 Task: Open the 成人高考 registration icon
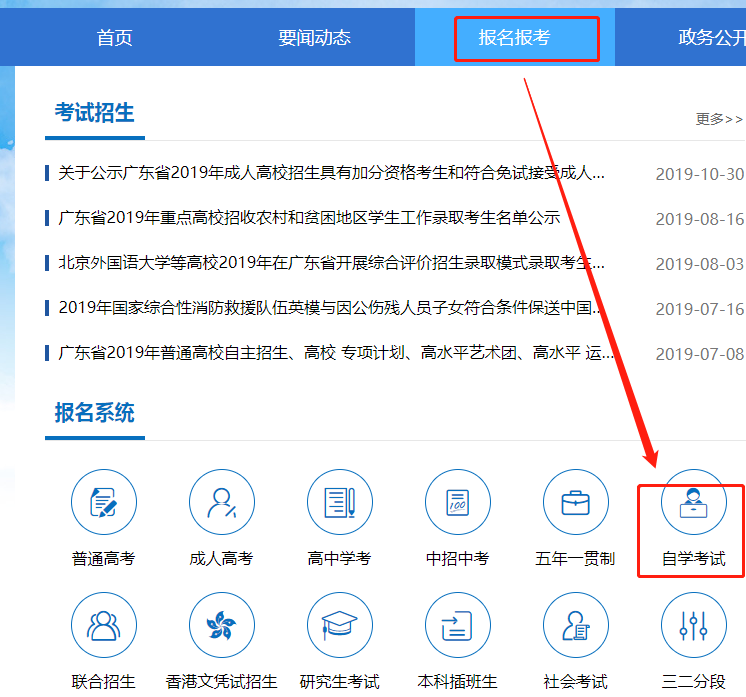[x=222, y=502]
